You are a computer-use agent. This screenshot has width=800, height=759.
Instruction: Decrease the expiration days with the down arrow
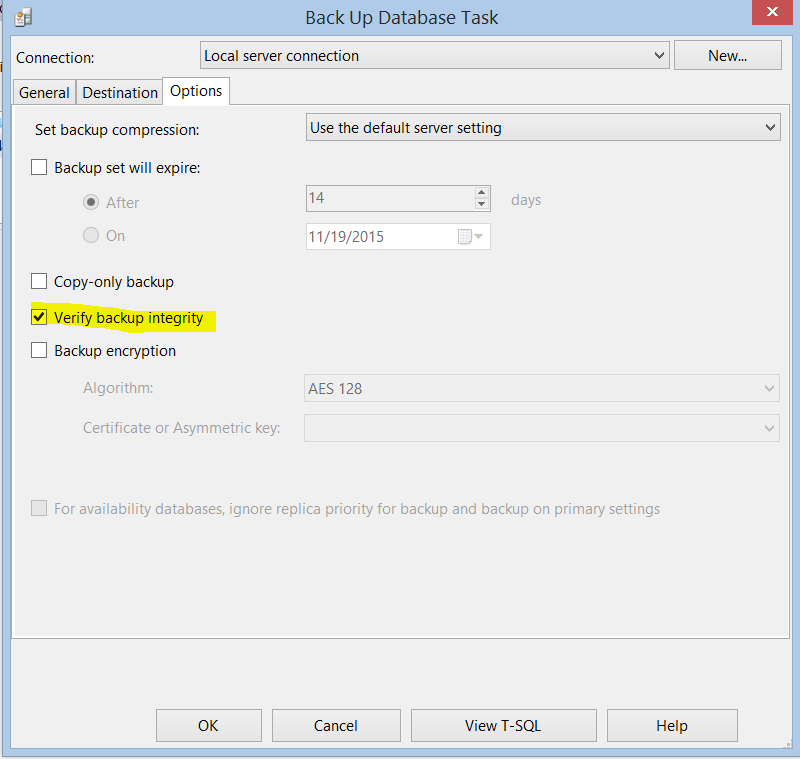[x=482, y=205]
